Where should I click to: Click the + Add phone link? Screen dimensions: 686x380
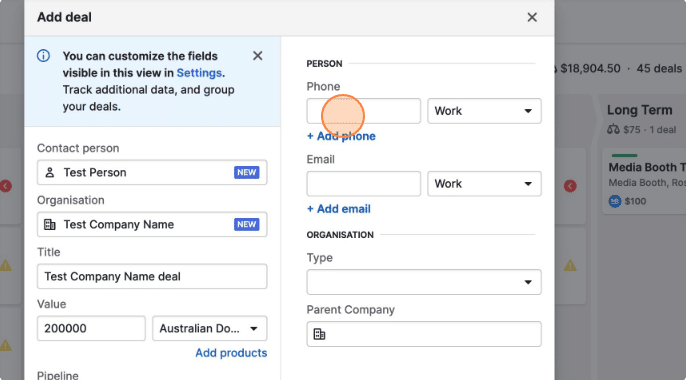click(341, 136)
